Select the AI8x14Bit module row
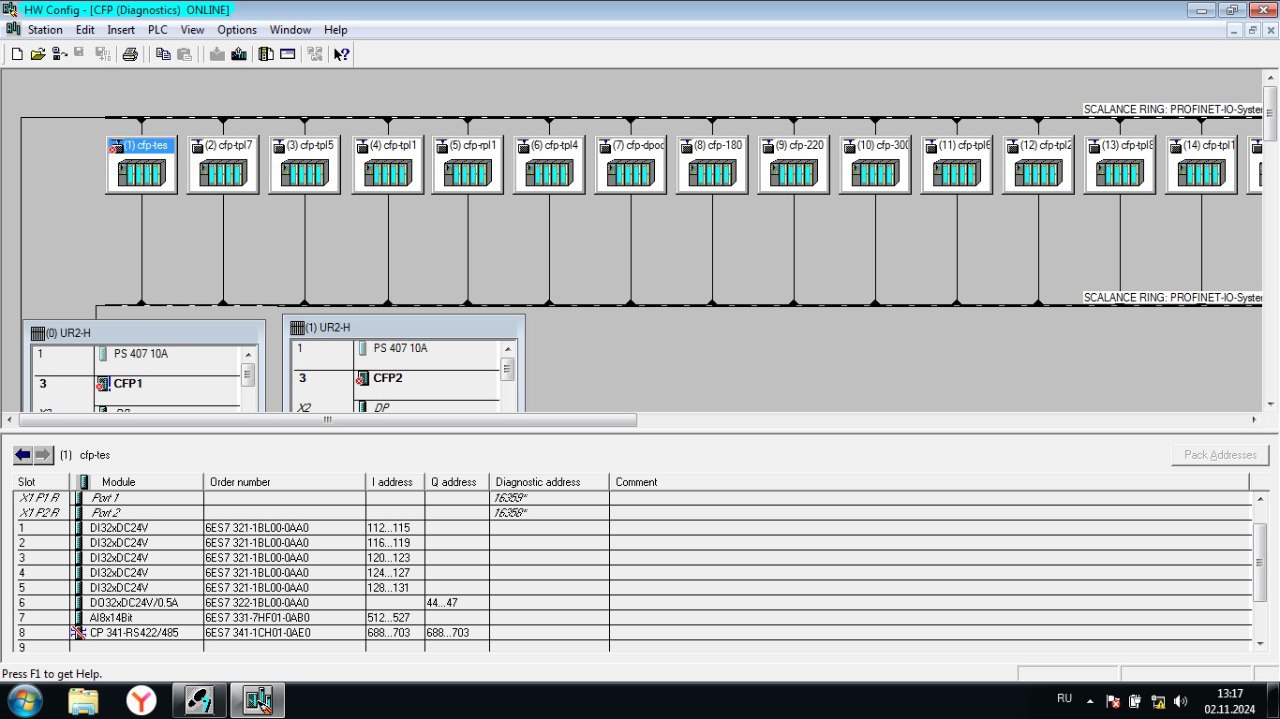The height and width of the screenshot is (719, 1280). [x=631, y=618]
